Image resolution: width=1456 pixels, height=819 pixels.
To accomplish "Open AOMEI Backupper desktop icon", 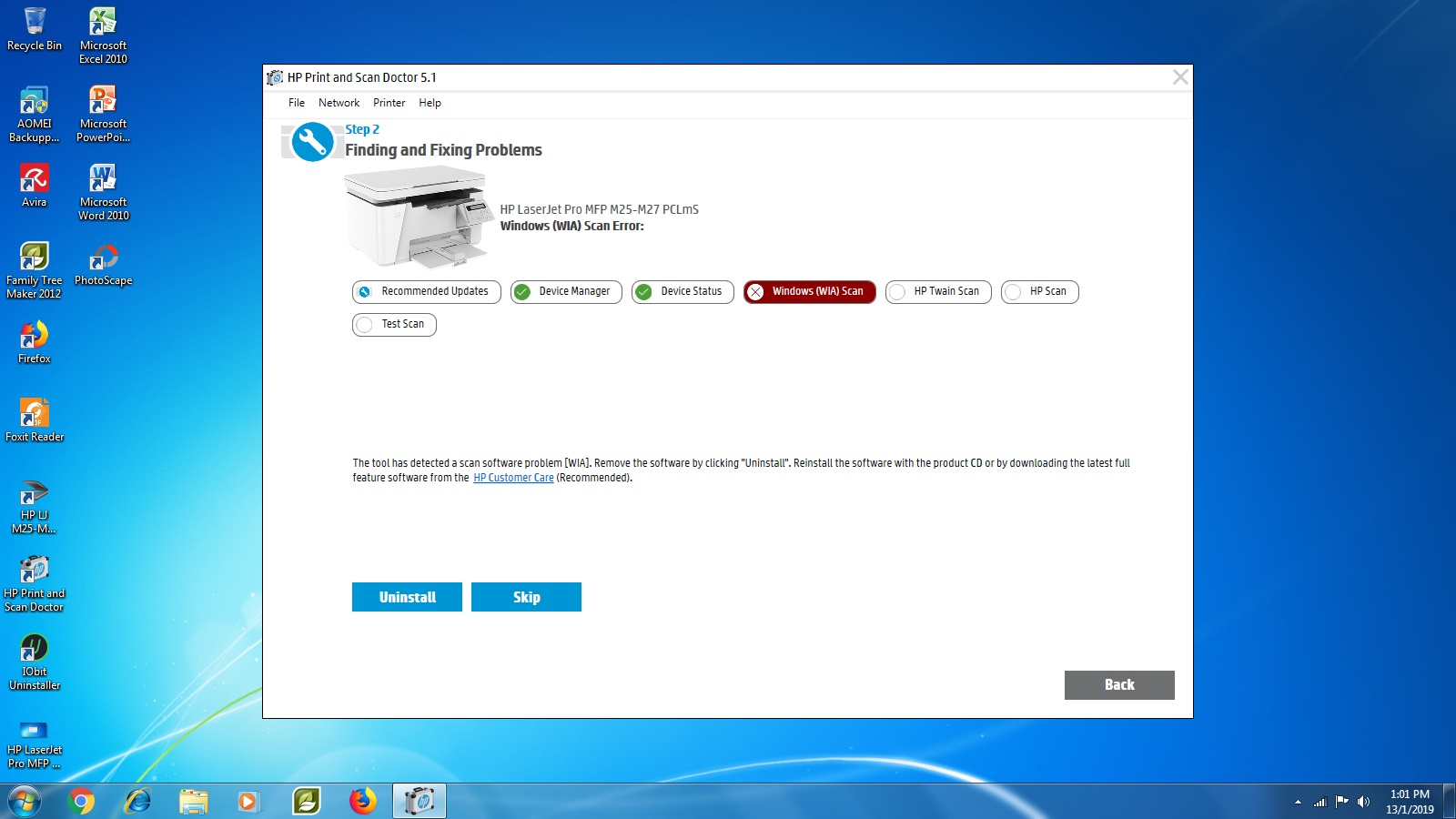I will click(x=35, y=114).
